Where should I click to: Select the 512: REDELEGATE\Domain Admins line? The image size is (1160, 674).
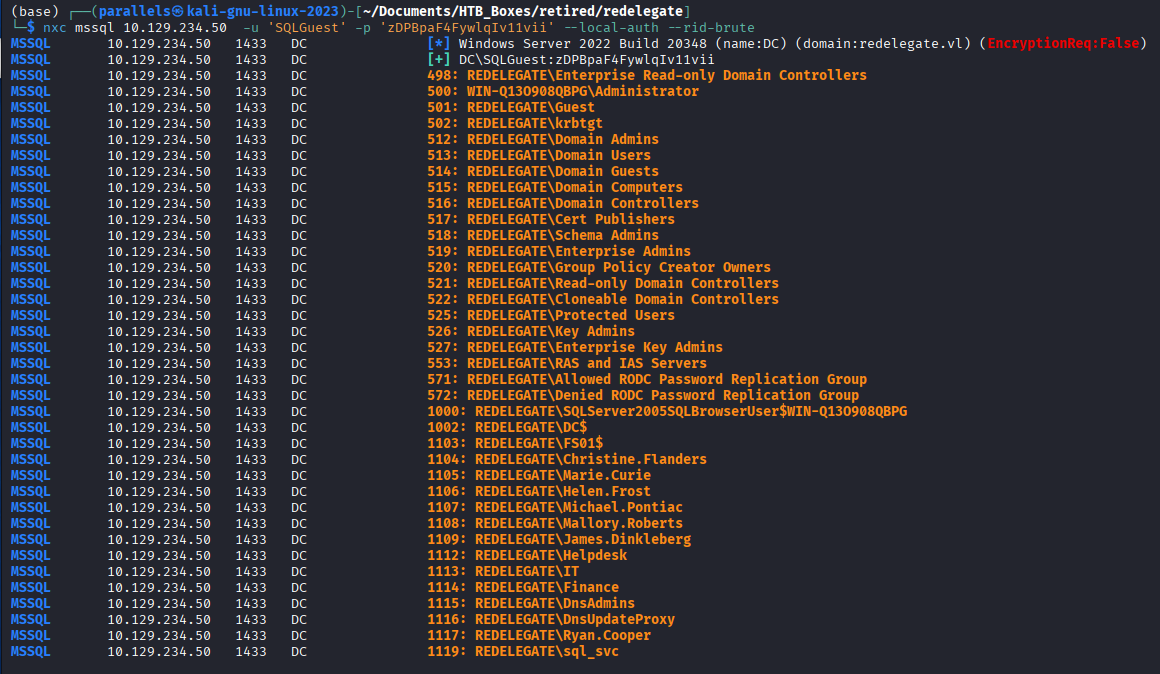(x=543, y=139)
